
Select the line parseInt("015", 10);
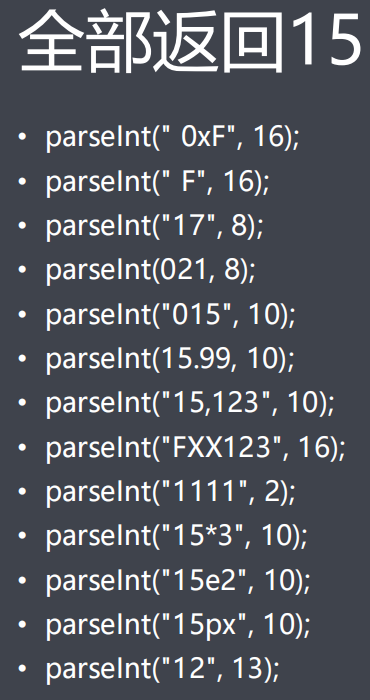170,315
